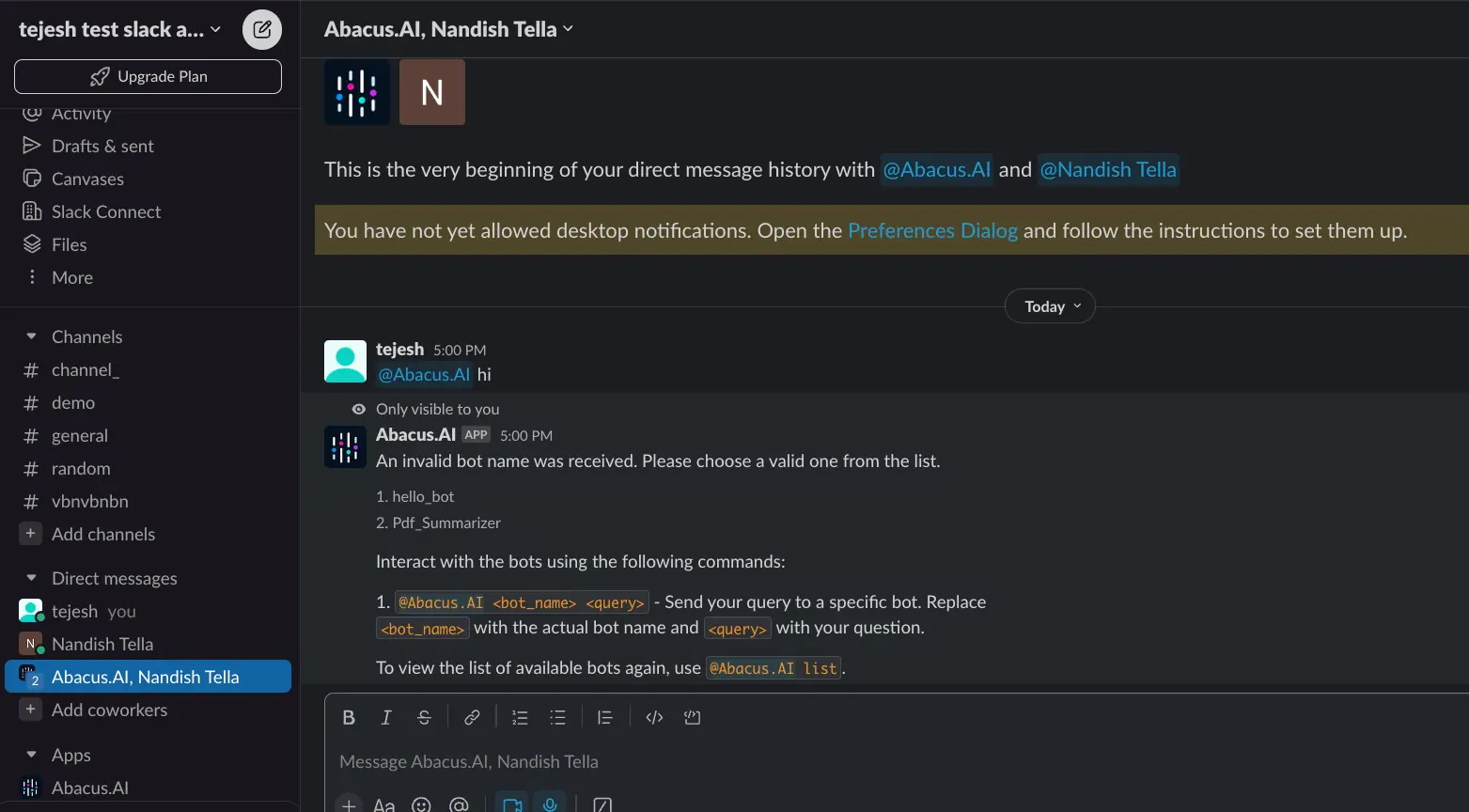Screen dimensions: 1469x812
Task: Open the mention people icon
Action: [459, 804]
